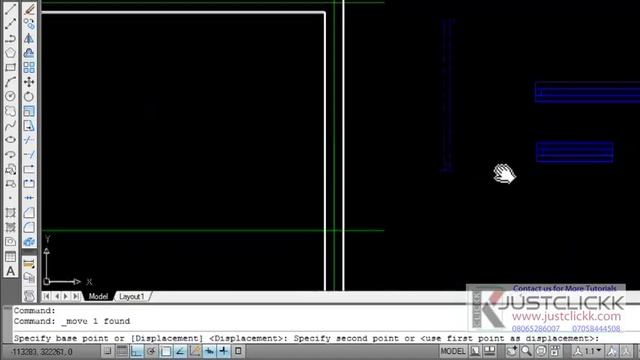Toggle Grid display in status bar

coord(122,351)
